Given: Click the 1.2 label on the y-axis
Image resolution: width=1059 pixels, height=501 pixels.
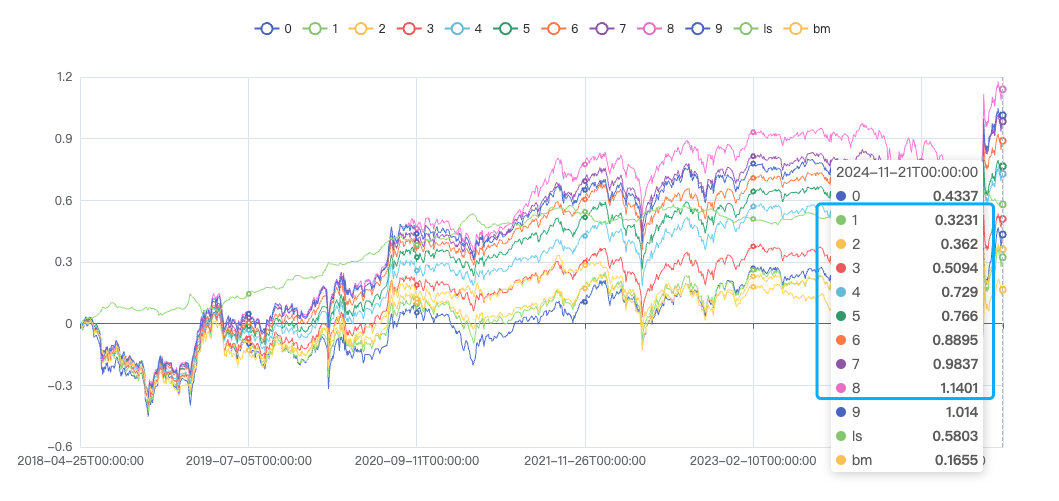Looking at the screenshot, I should tap(64, 77).
